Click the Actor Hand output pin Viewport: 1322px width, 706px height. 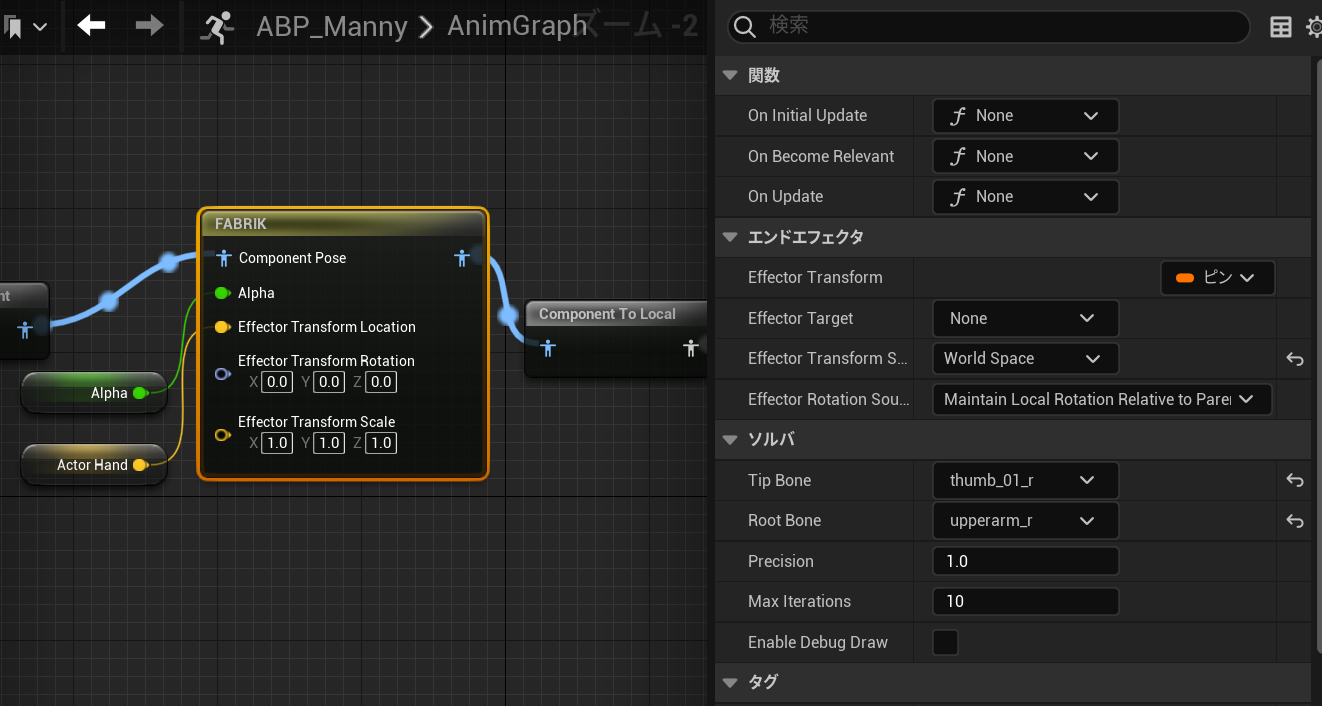(140, 465)
